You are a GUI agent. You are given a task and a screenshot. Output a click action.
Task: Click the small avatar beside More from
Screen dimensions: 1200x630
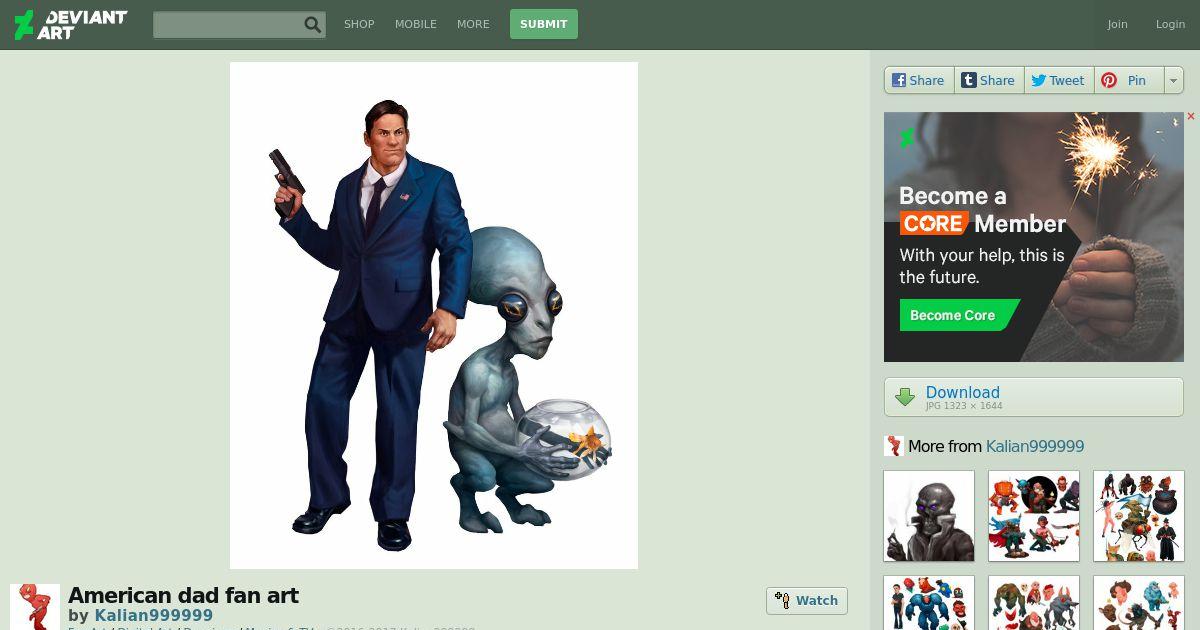(894, 446)
